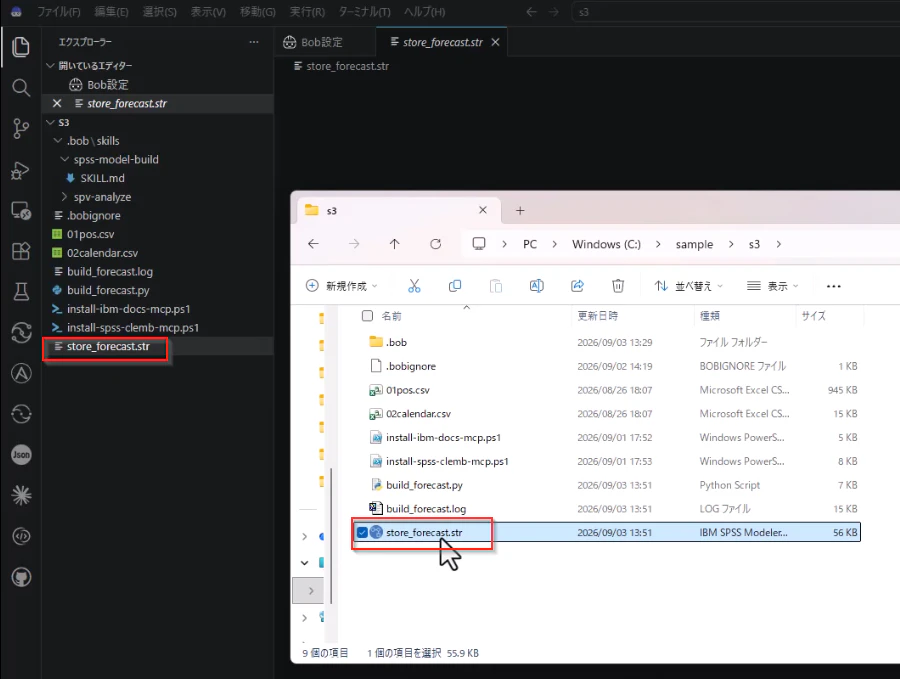Screen dimensions: 900x679
Task: Select 02calendar.csv in File Explorer list
Action: click(x=418, y=414)
